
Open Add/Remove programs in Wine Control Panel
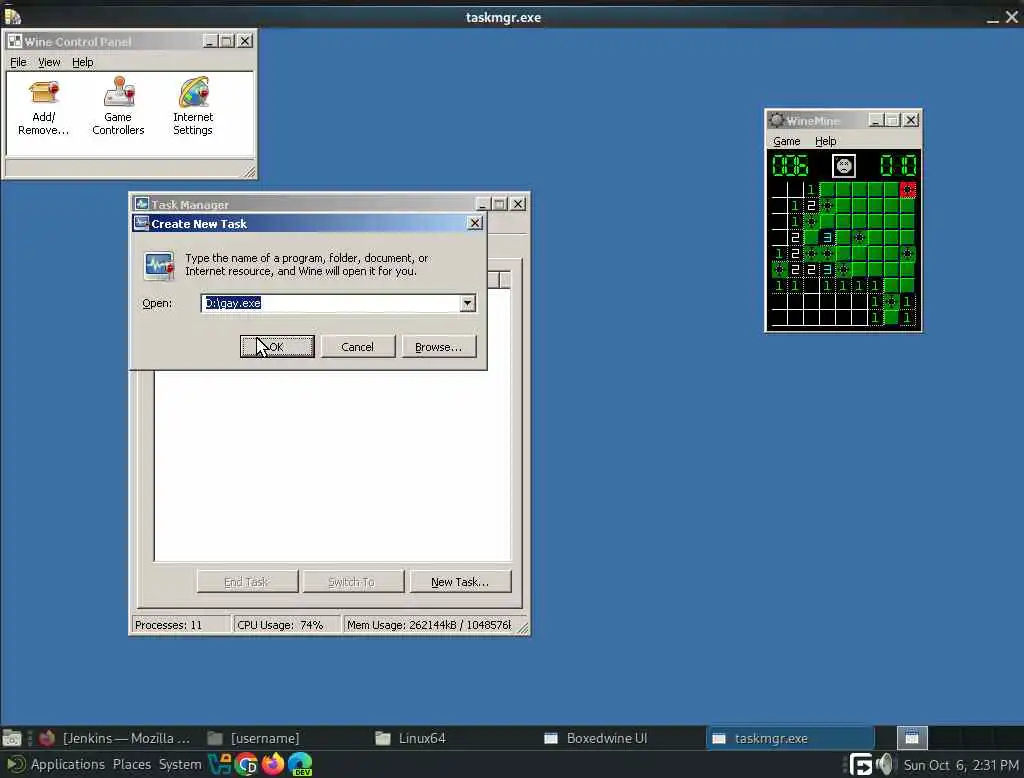[x=43, y=108]
